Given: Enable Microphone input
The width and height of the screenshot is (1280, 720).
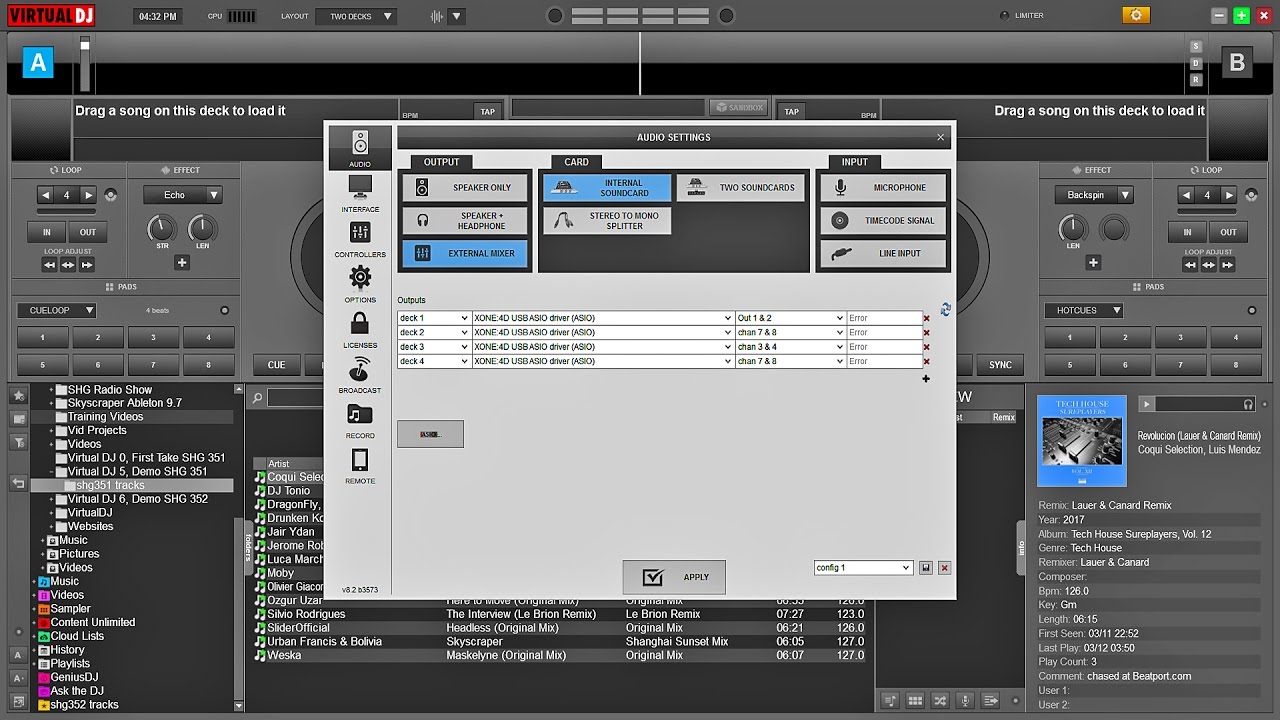Looking at the screenshot, I should coord(884,187).
